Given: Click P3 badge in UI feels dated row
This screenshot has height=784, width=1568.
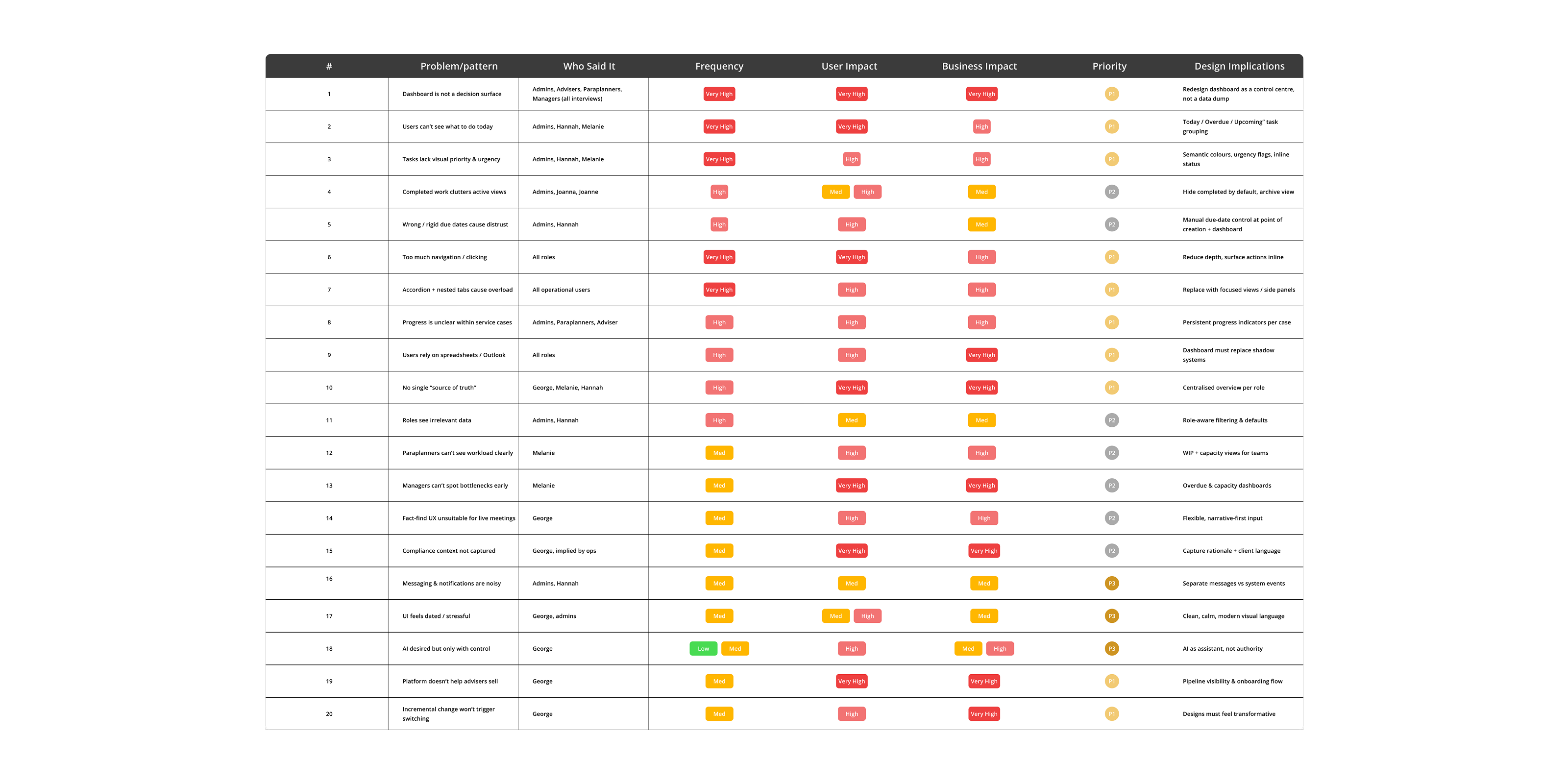Looking at the screenshot, I should coord(1111,616).
